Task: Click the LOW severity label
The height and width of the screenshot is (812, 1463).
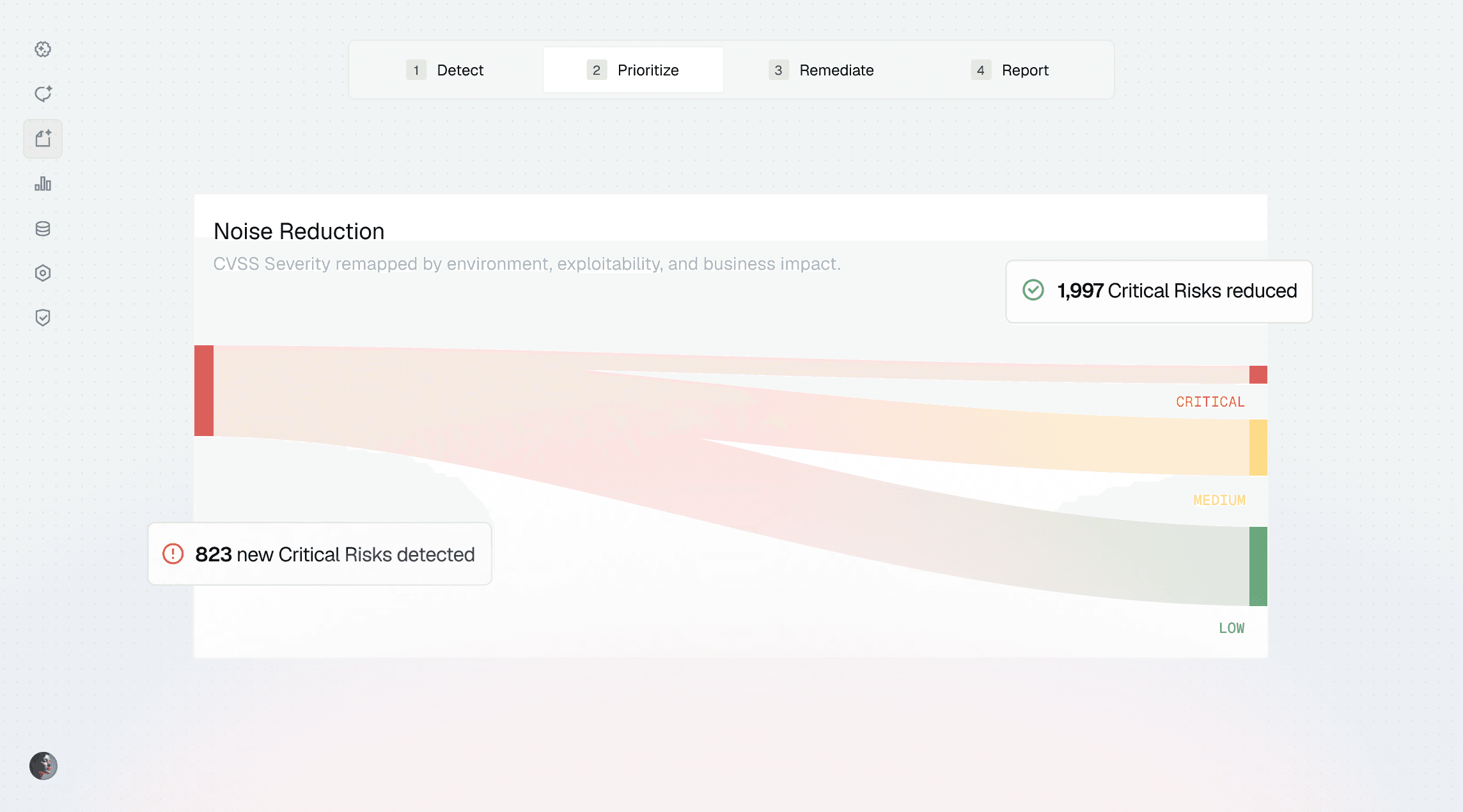Action: 1232,629
